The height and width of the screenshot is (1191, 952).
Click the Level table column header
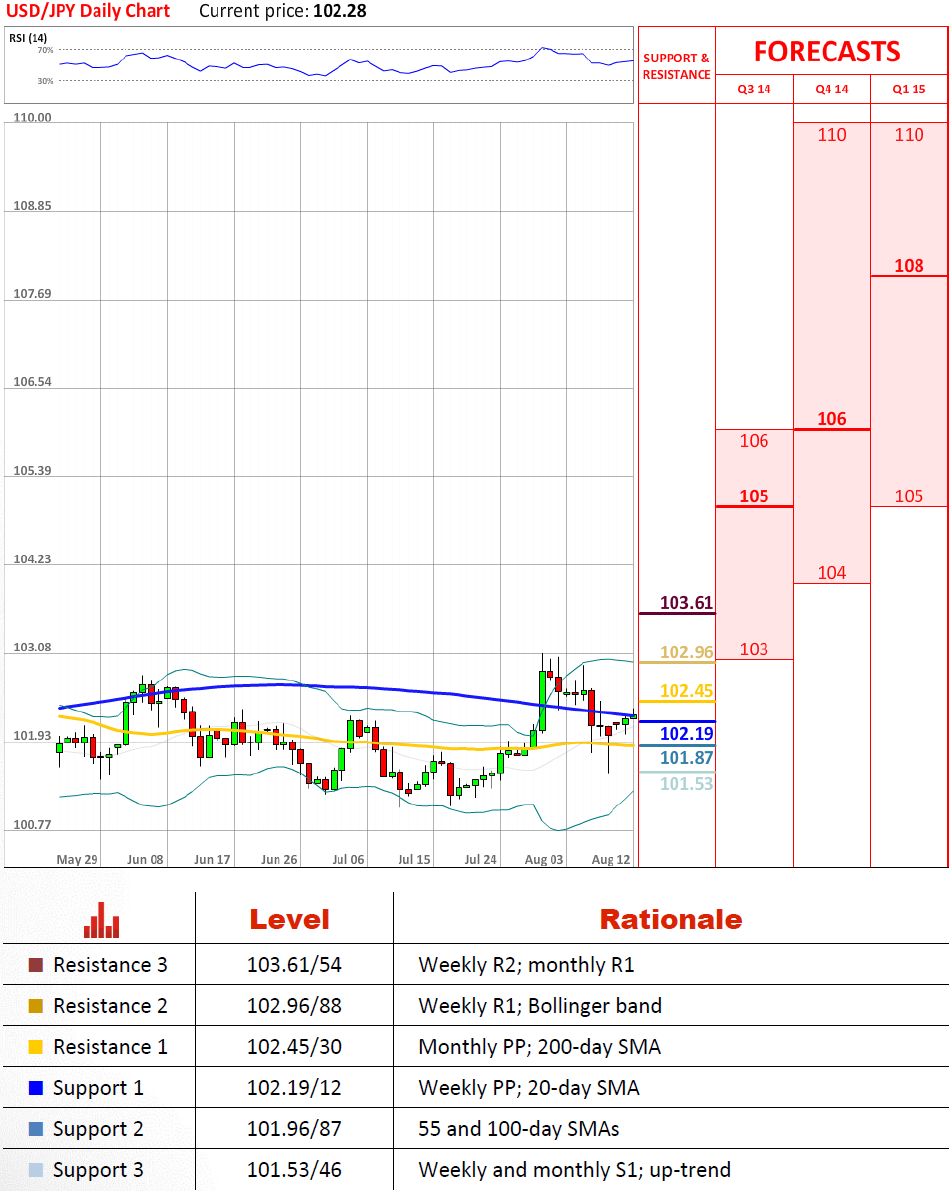pyautogui.click(x=289, y=920)
